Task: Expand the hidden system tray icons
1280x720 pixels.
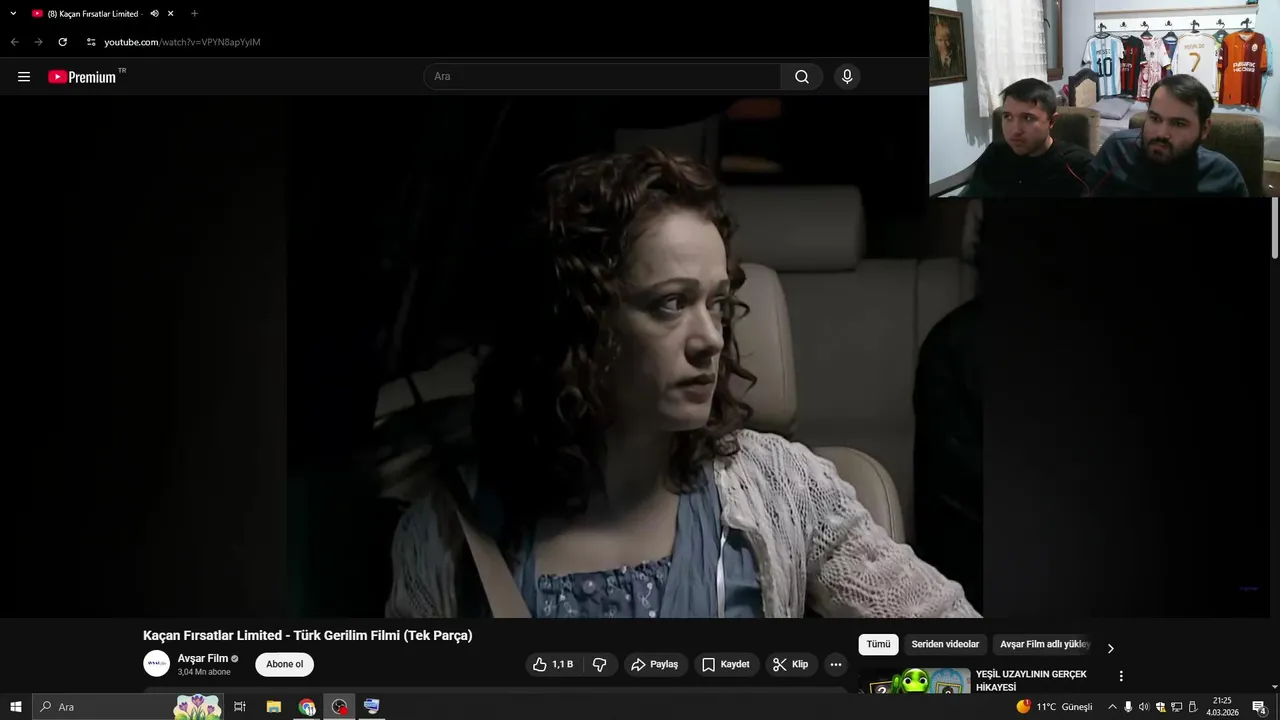Action: (x=1112, y=707)
